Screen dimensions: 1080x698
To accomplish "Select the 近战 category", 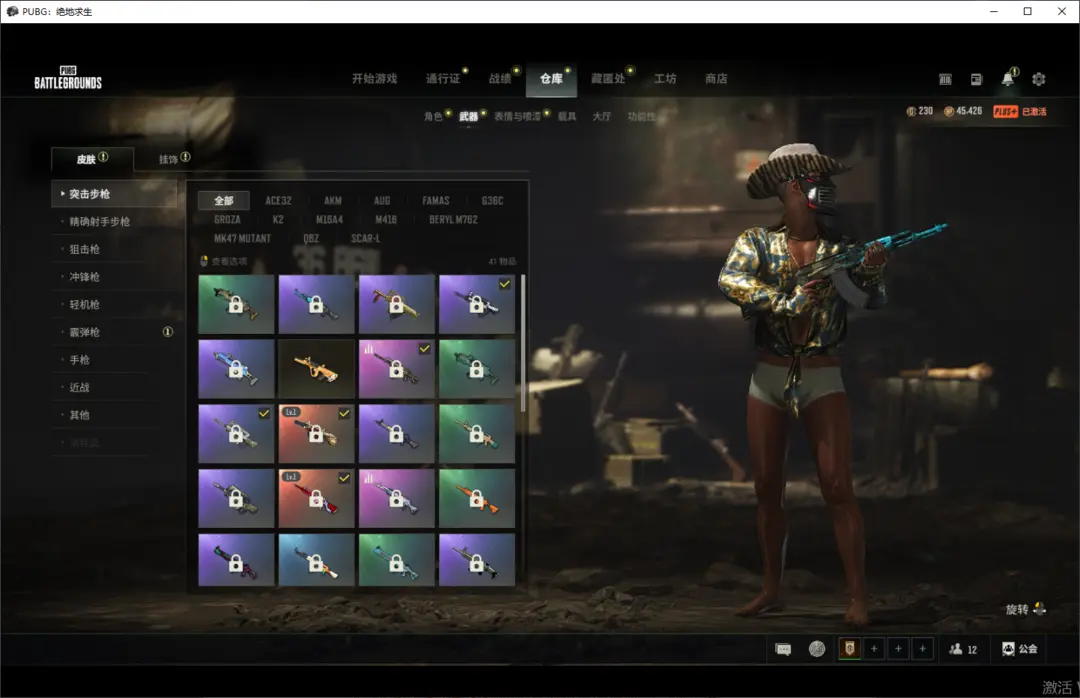I will pyautogui.click(x=80, y=387).
